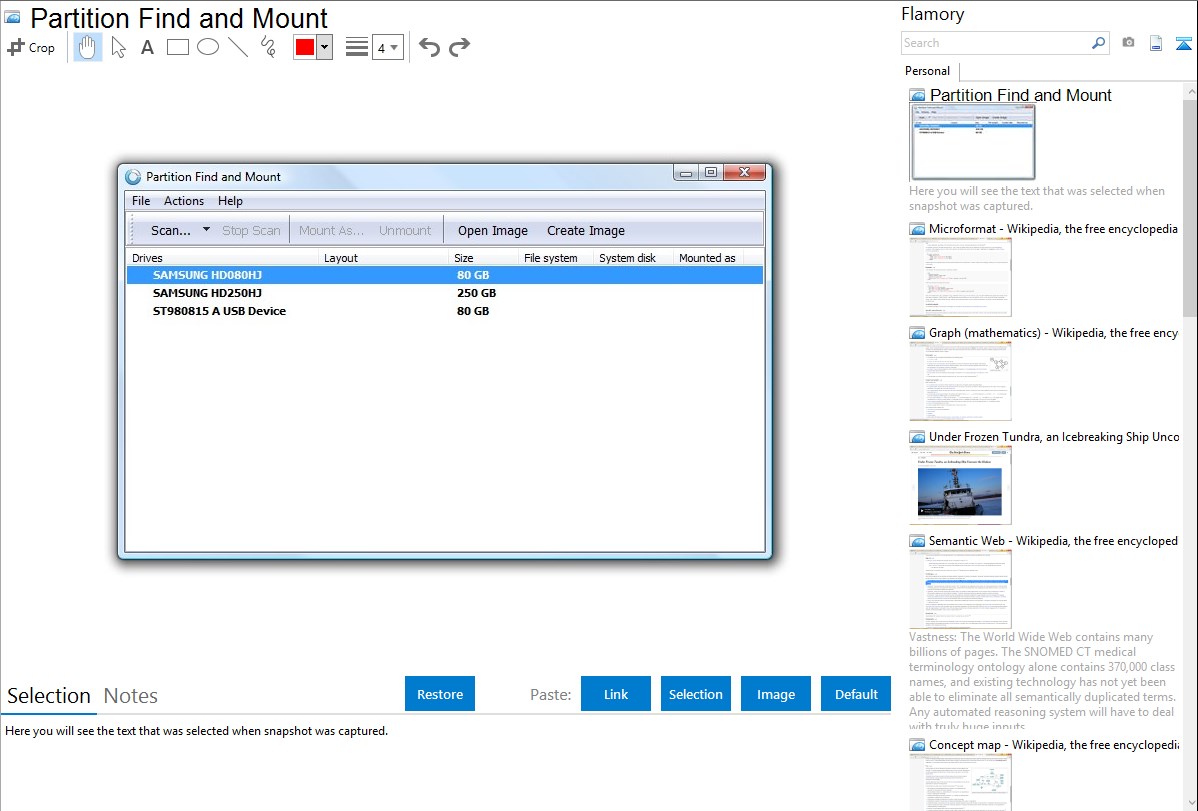Viewport: 1198px width, 811px height.
Task: Click the blue collapse panel icon
Action: click(1183, 43)
